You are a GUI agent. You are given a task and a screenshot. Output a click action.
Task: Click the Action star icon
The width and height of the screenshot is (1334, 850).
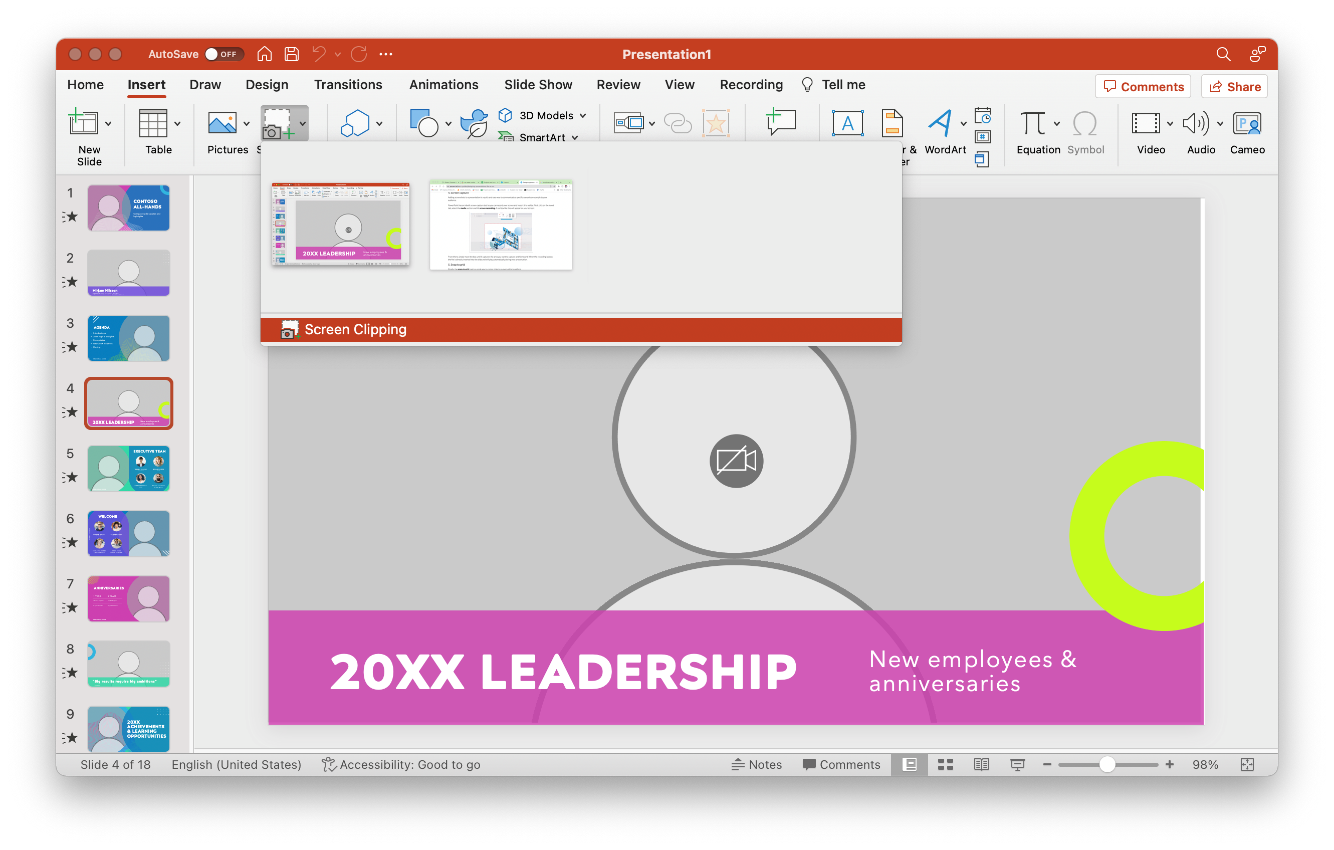[x=715, y=123]
